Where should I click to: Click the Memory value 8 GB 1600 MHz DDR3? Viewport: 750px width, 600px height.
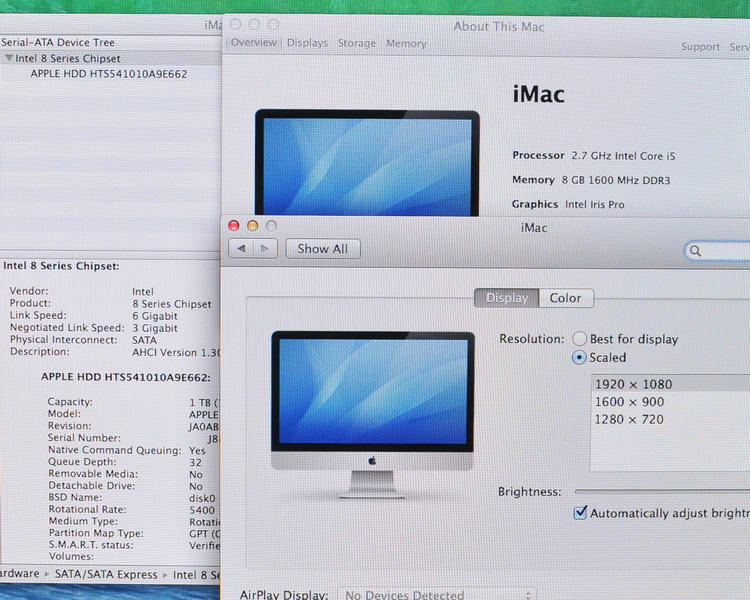pyautogui.click(x=616, y=180)
